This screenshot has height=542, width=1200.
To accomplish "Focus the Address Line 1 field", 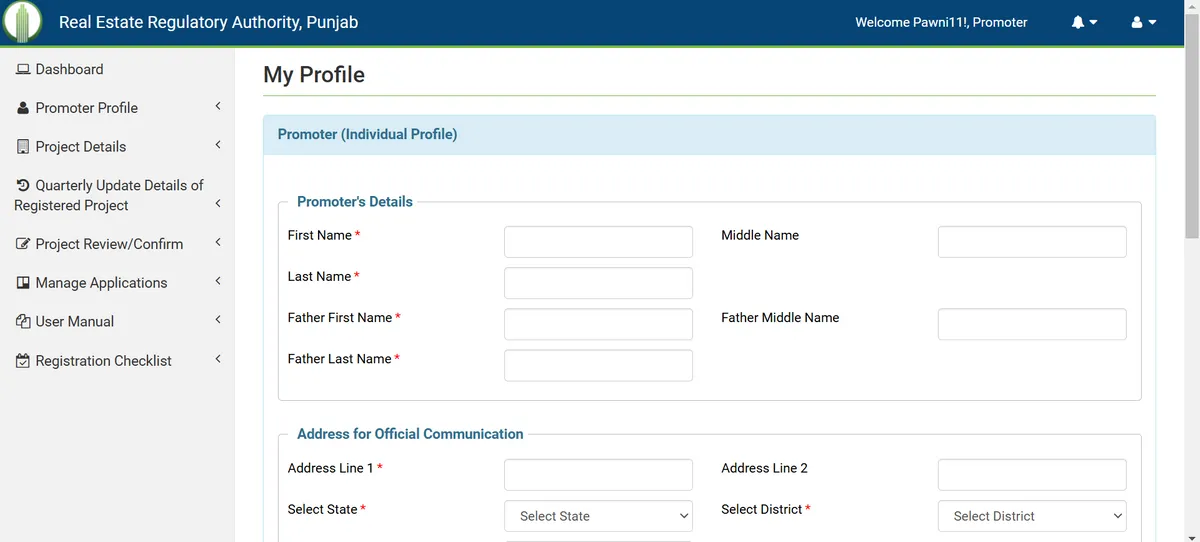I will pyautogui.click(x=598, y=475).
